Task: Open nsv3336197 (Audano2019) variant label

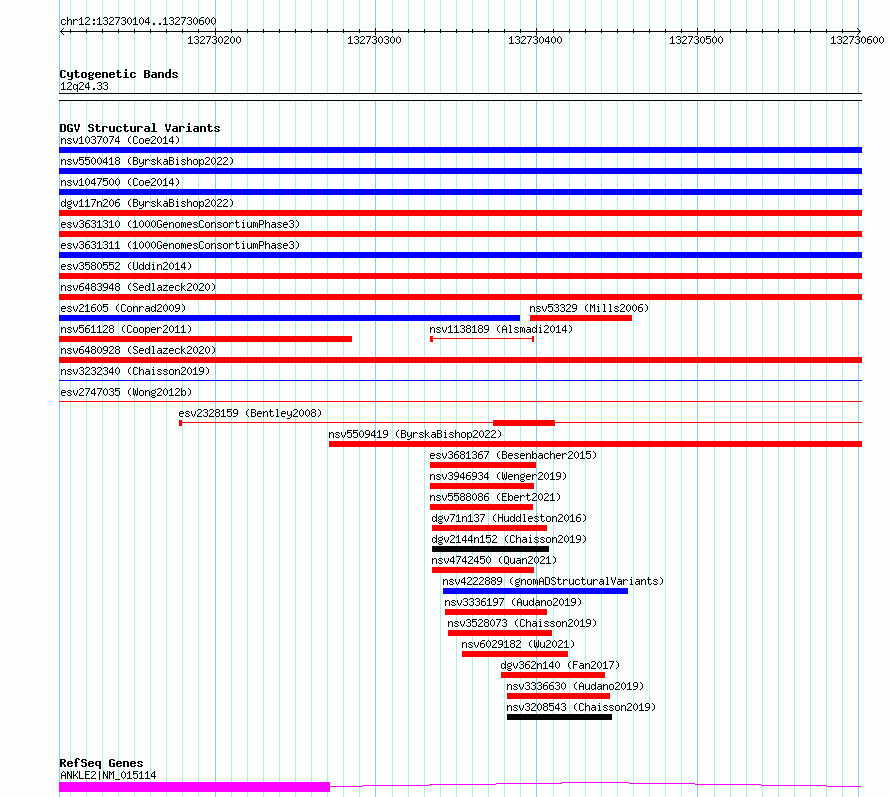Action: tap(513, 602)
